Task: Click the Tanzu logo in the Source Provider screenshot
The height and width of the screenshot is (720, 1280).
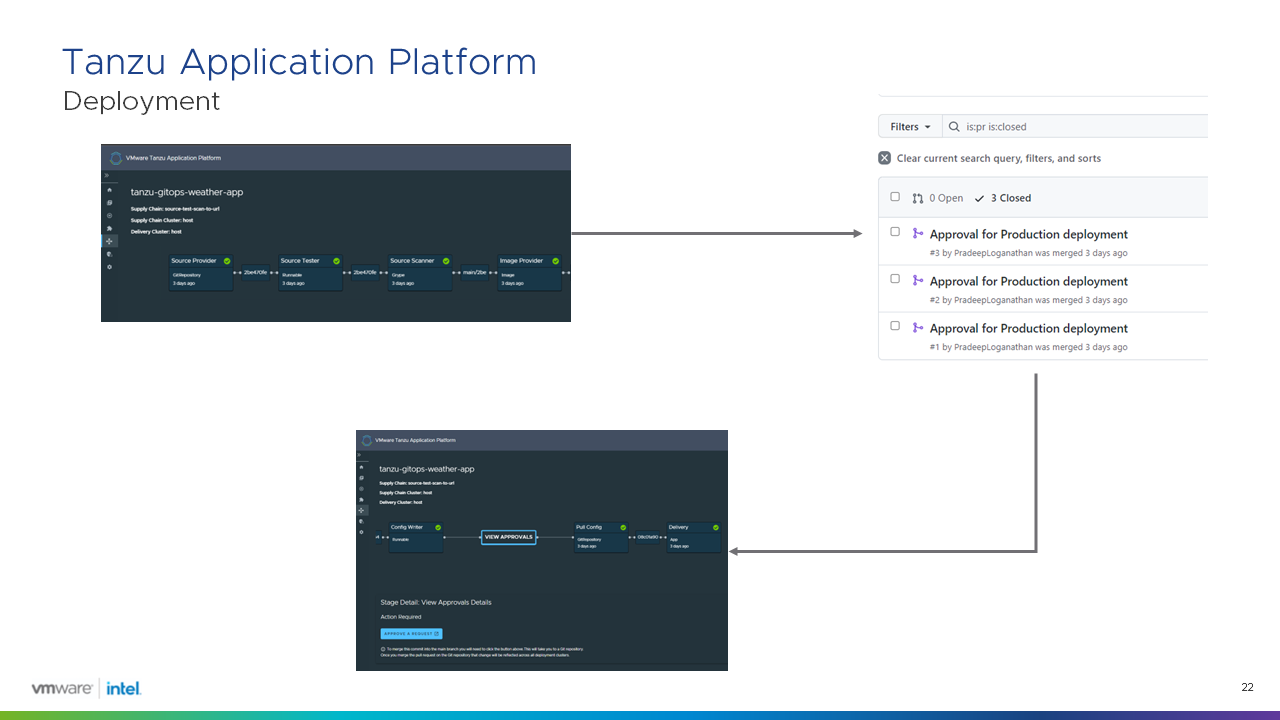Action: (x=116, y=158)
